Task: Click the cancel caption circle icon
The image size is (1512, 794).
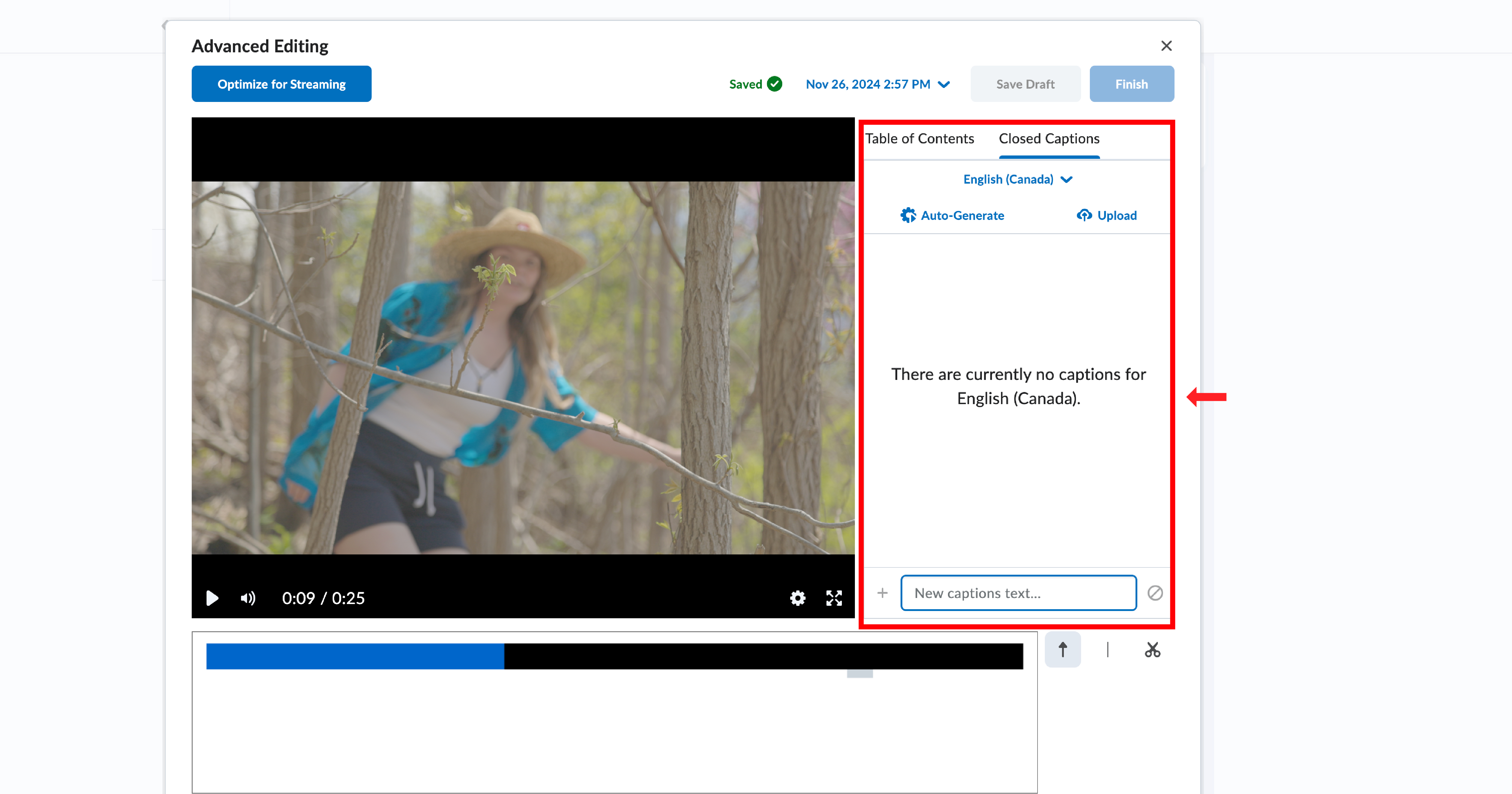Action: (x=1155, y=593)
